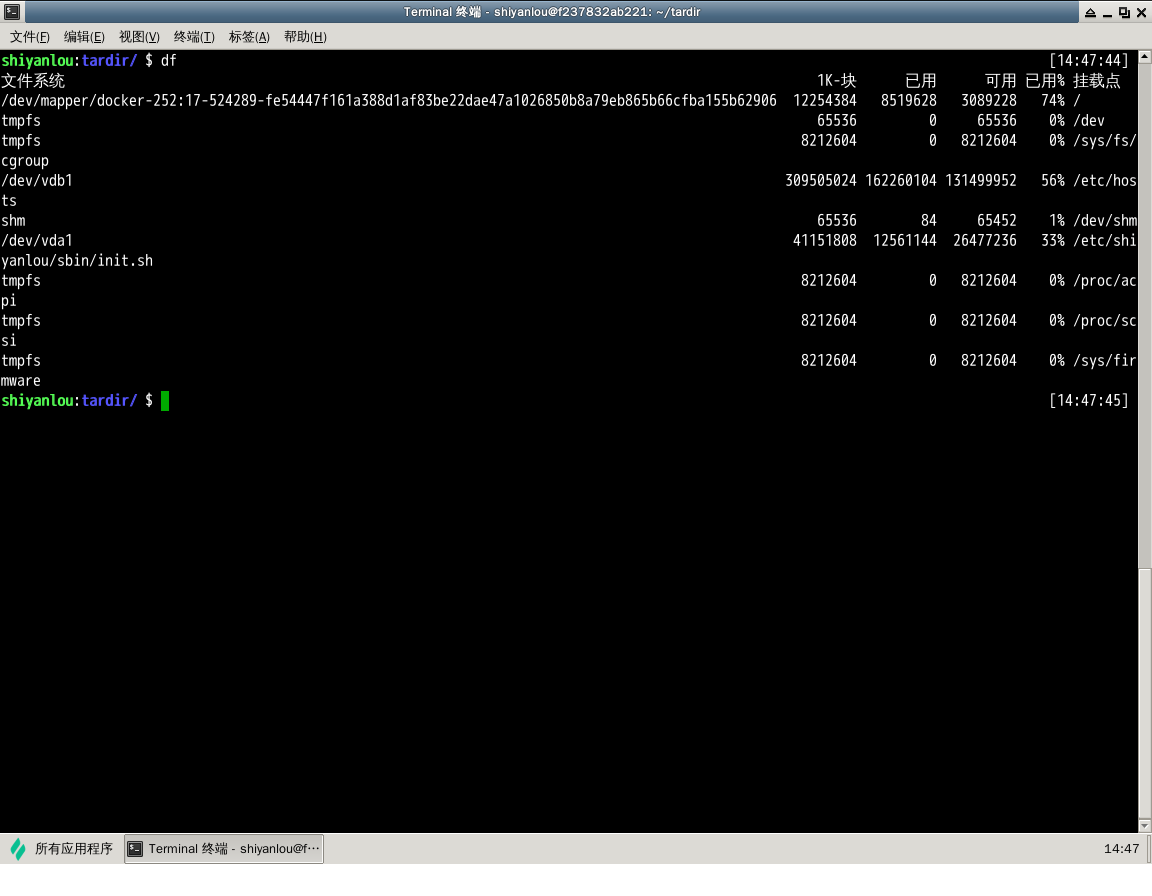The width and height of the screenshot is (1152, 896).
Task: Click the 14:47 panel clock
Action: (x=1121, y=849)
